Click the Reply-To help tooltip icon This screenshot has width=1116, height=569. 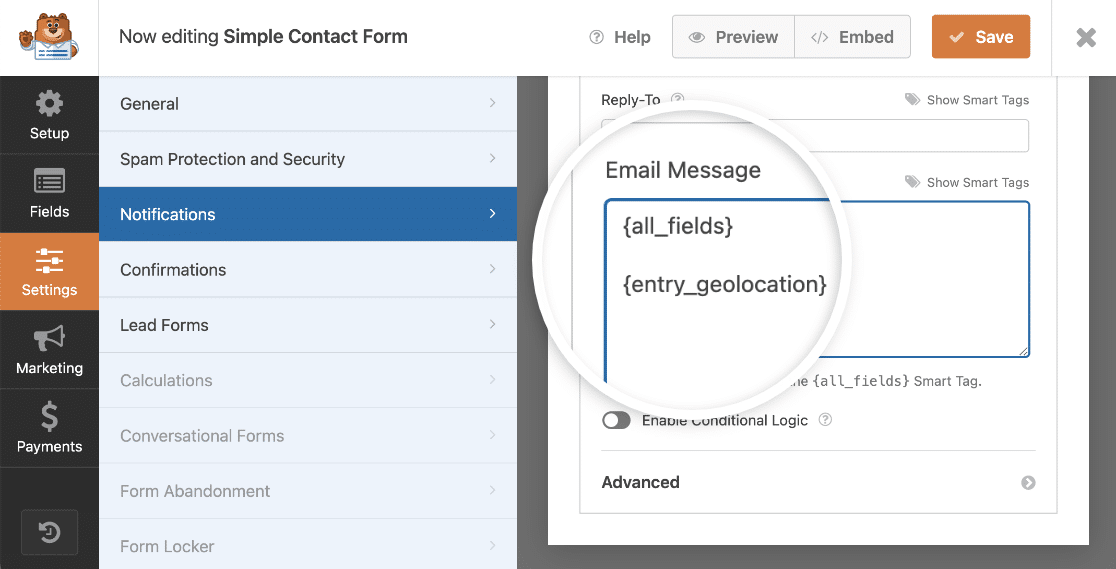(x=678, y=100)
